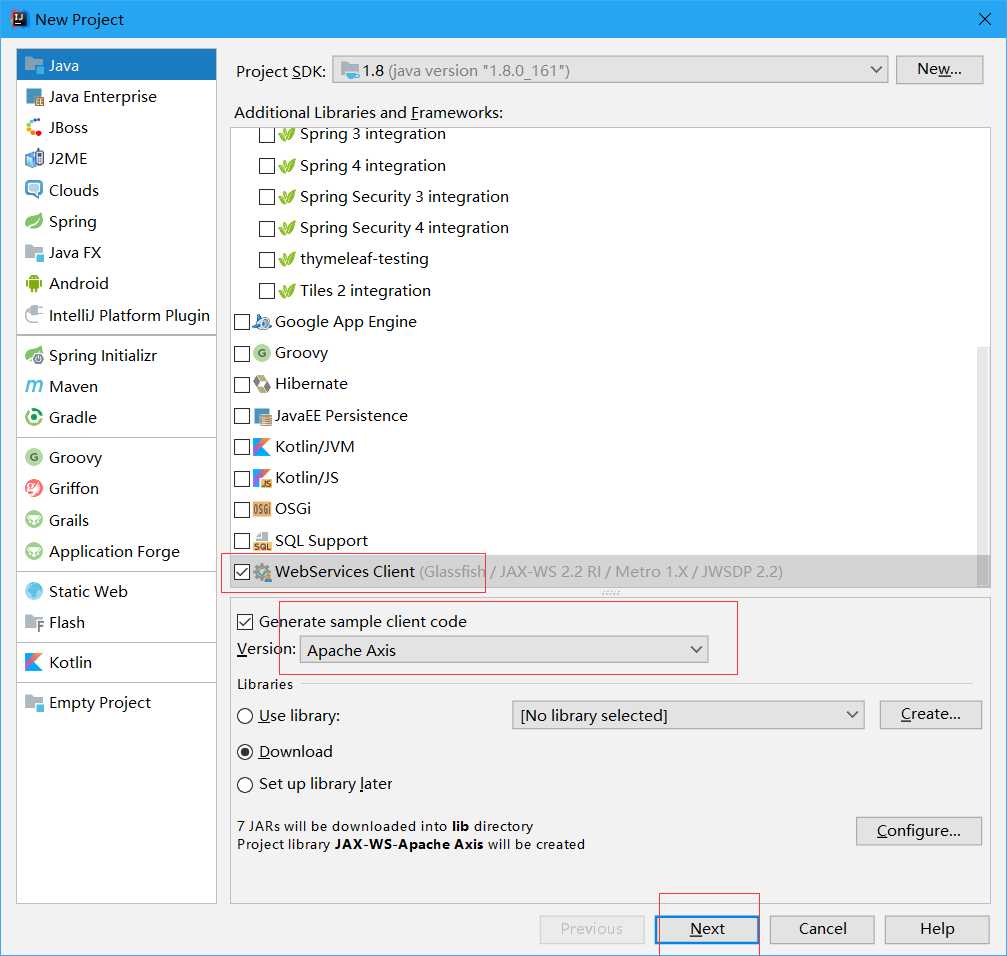Select the Kotlin icon in sidebar

click(34, 662)
